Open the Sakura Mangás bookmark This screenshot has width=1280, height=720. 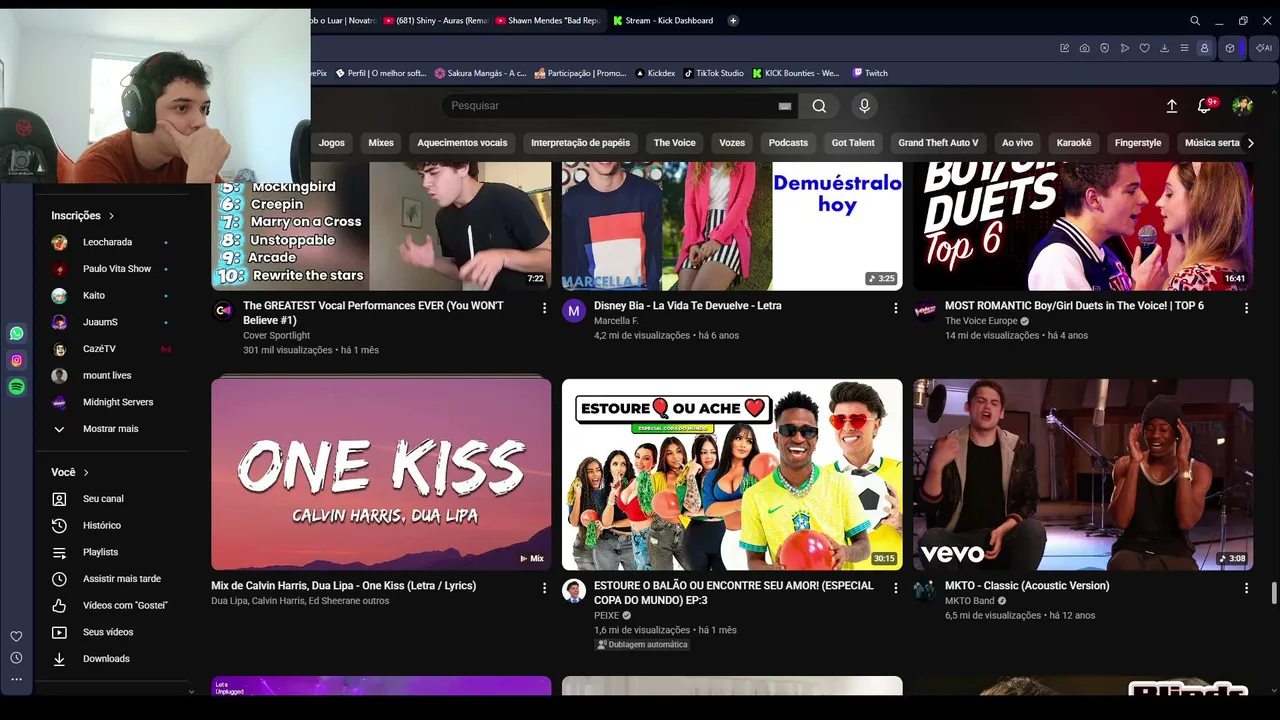point(480,73)
